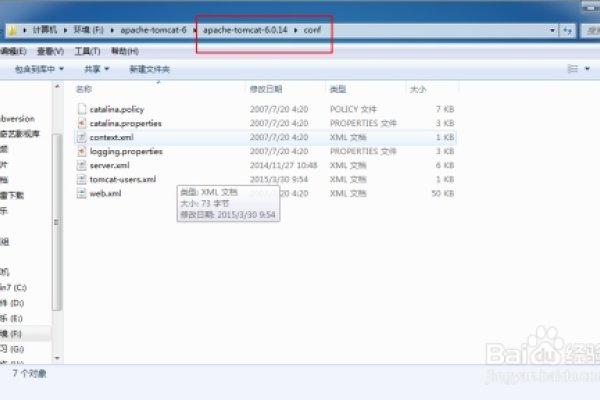
Task: Open the view options dropdown arrow
Action: coord(587,69)
